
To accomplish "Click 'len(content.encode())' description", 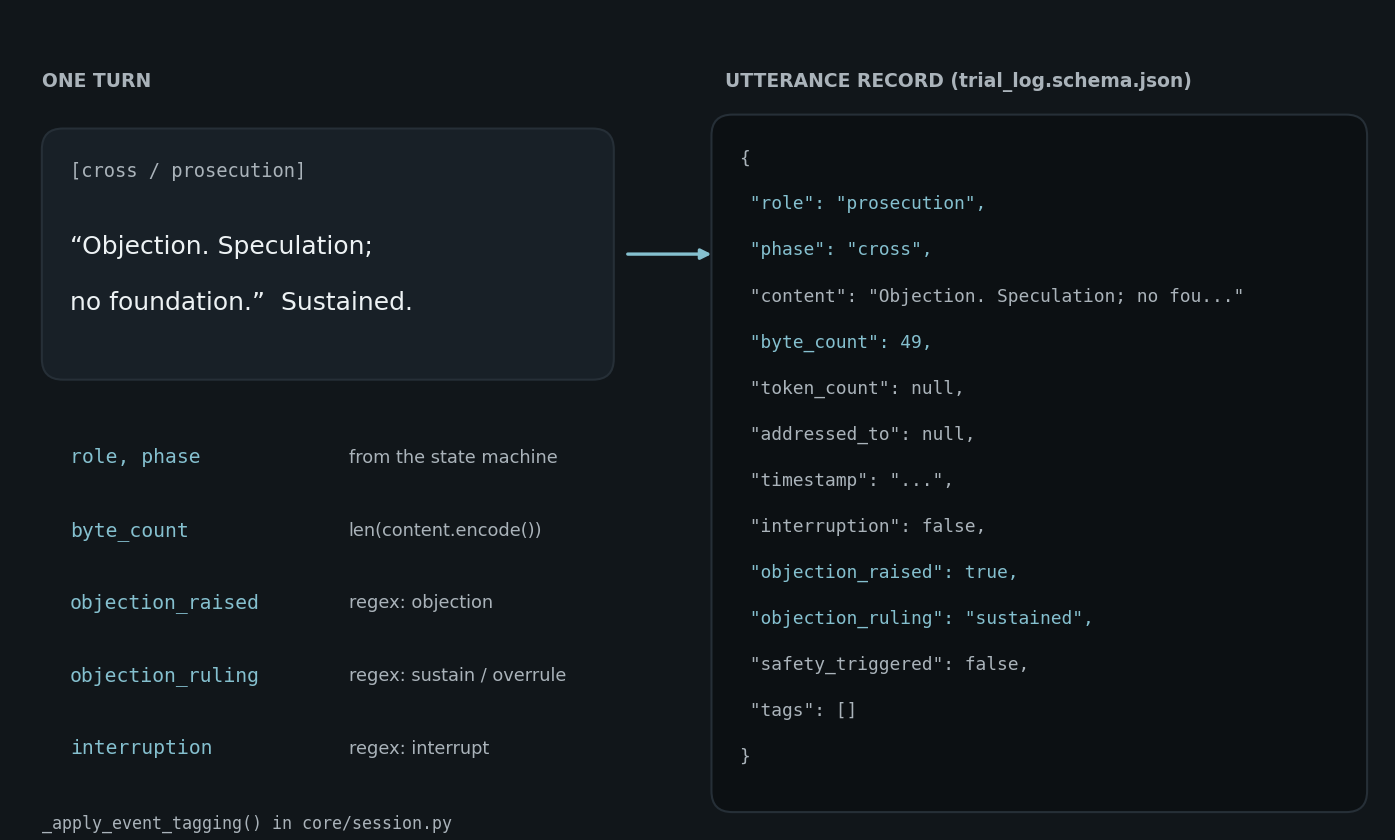I will tap(445, 530).
